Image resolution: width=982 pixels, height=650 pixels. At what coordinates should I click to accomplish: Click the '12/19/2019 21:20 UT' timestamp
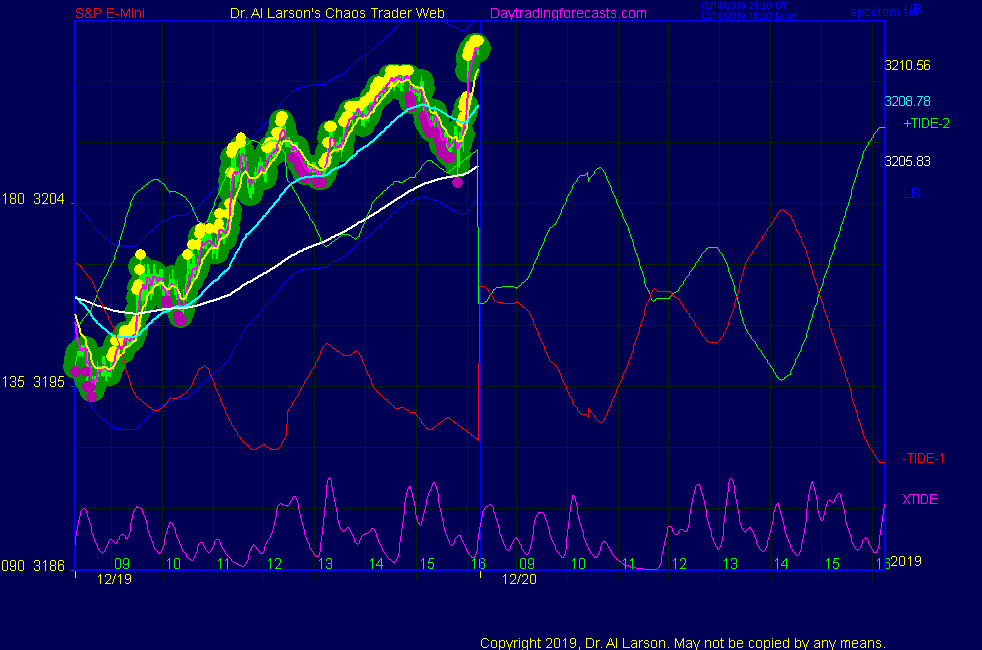coord(743,6)
